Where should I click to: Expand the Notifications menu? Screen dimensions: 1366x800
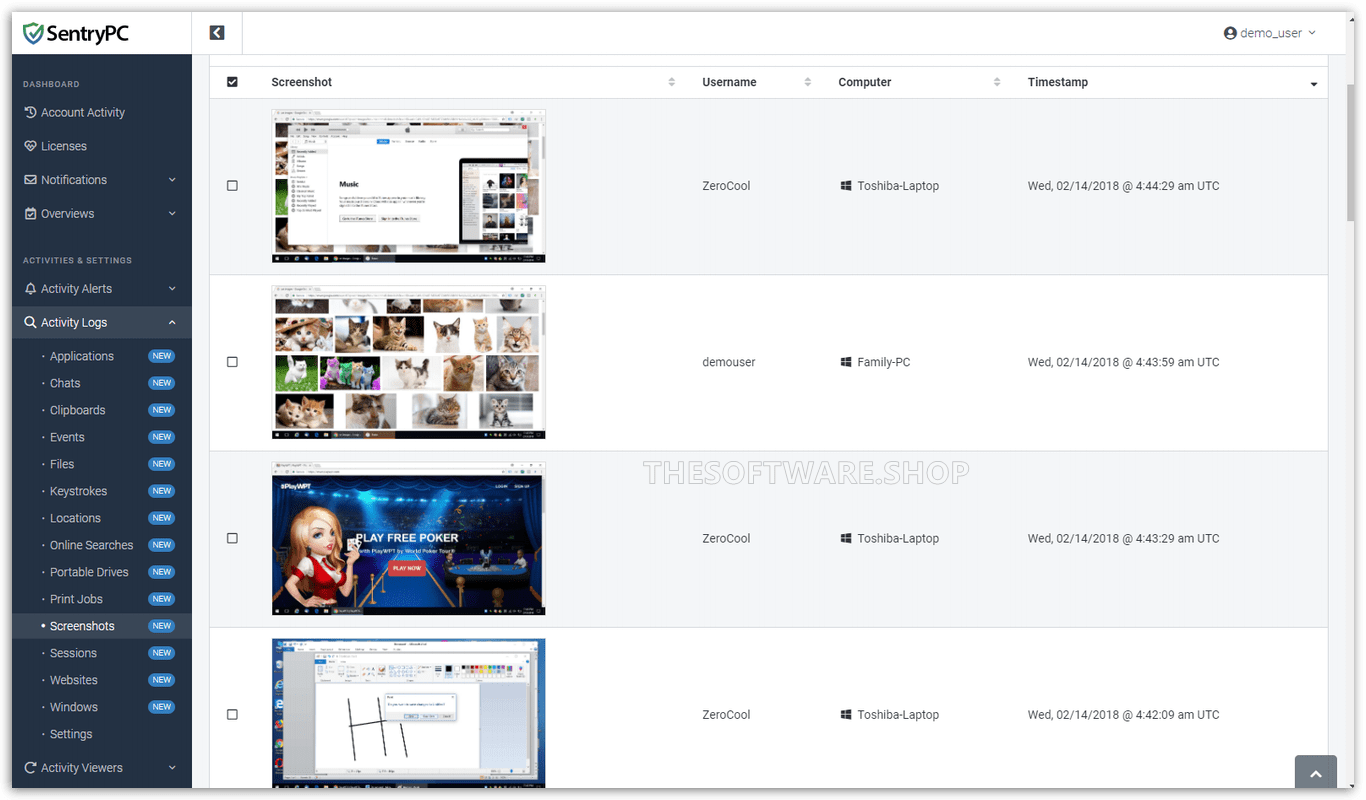[x=75, y=179]
